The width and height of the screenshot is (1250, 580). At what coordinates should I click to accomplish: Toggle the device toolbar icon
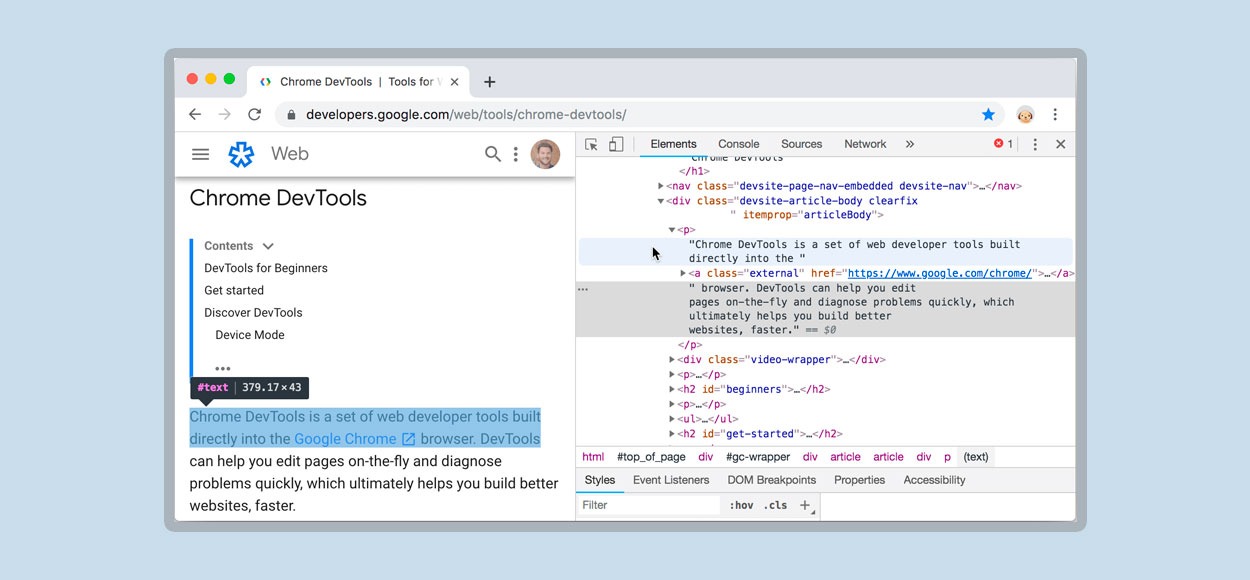616,144
